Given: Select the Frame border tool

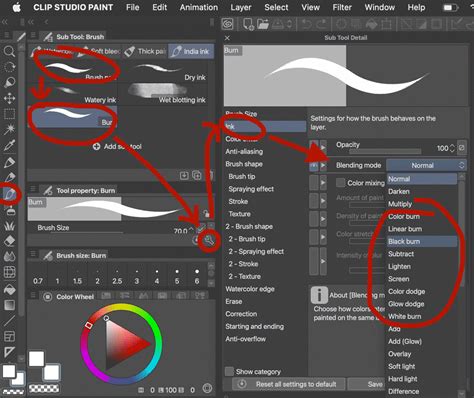Looking at the screenshot, I should pyautogui.click(x=9, y=336).
